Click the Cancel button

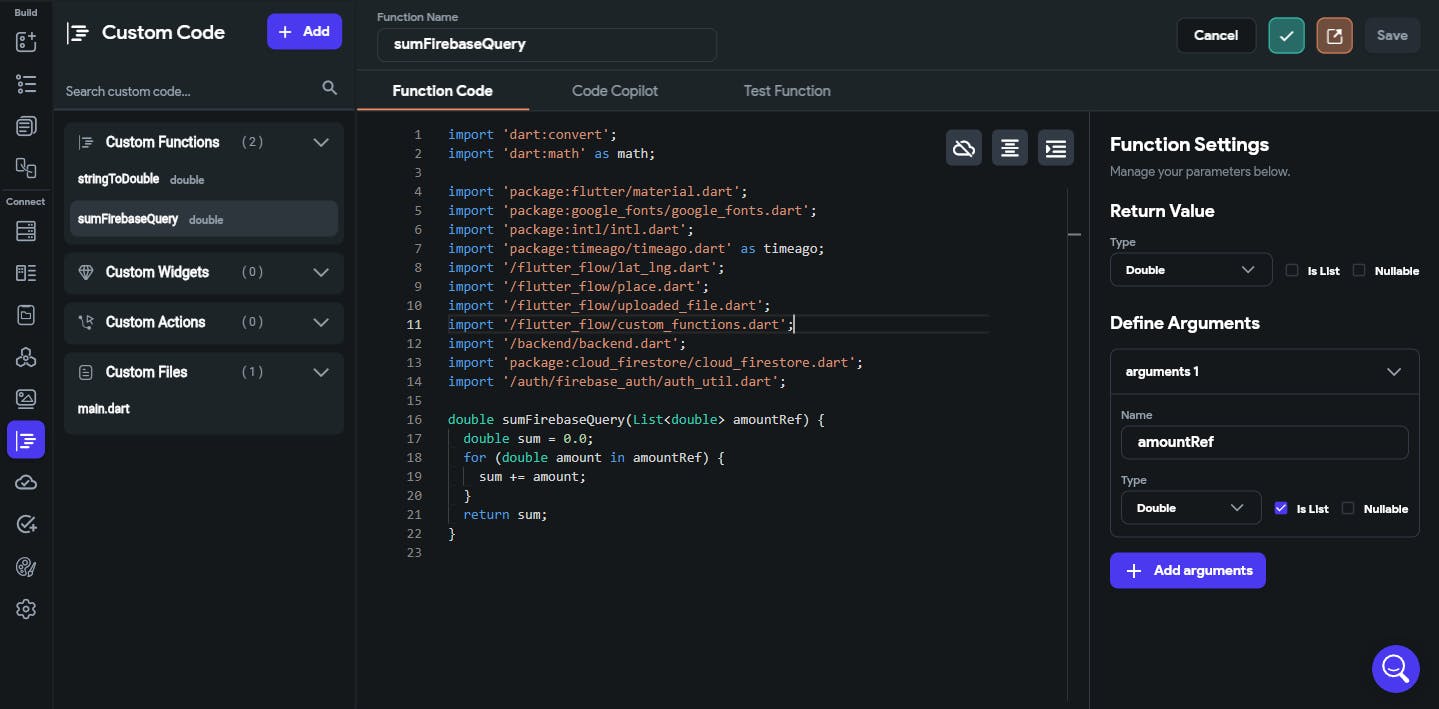[1215, 35]
